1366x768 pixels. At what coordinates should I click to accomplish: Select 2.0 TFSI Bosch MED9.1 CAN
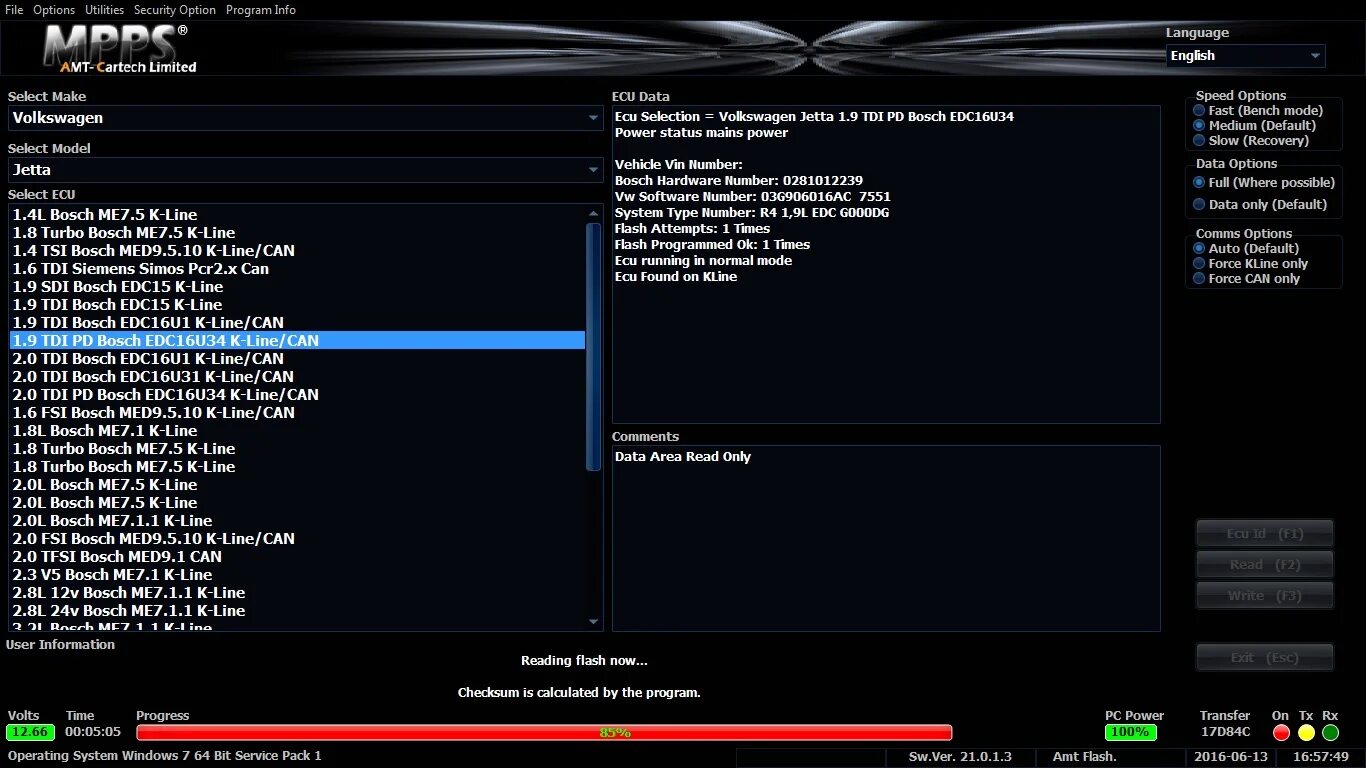click(x=297, y=557)
